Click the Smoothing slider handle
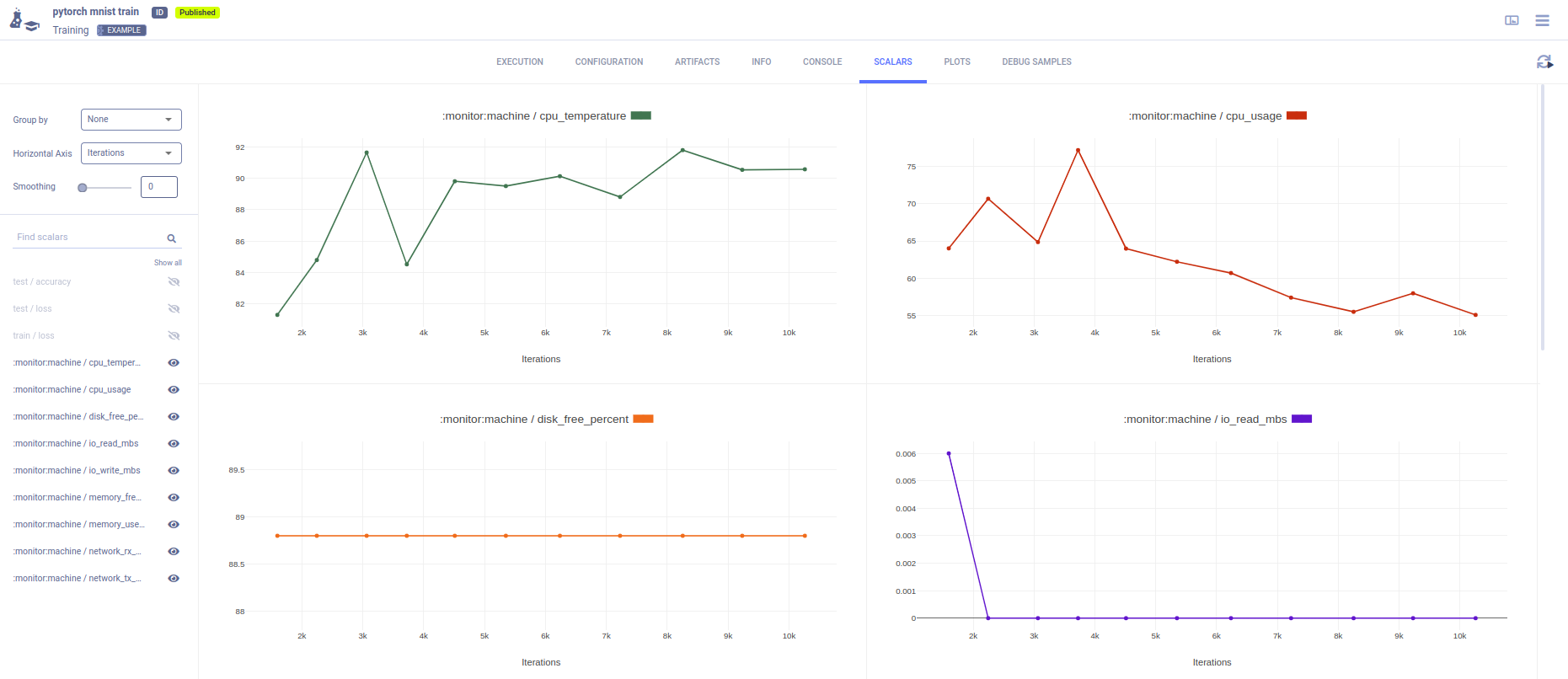1568x679 pixels. tap(83, 188)
